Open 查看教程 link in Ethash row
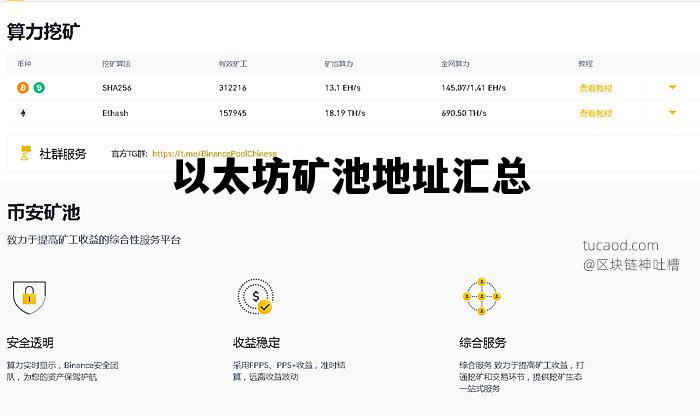This screenshot has height=420, width=700. tap(596, 113)
